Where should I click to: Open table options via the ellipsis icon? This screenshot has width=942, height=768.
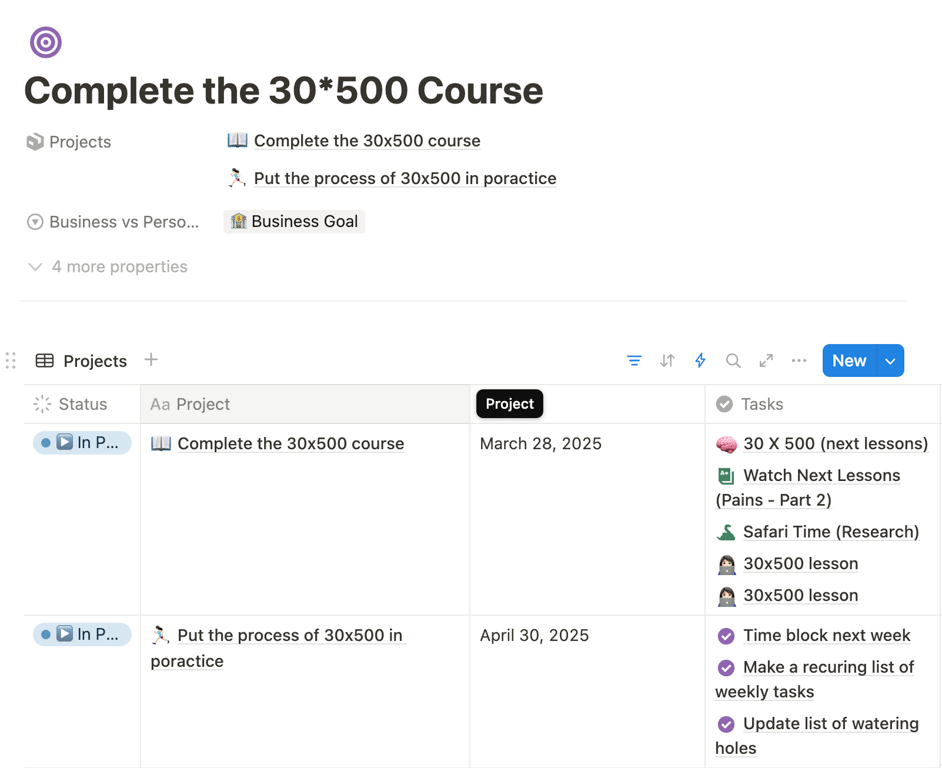pos(798,360)
